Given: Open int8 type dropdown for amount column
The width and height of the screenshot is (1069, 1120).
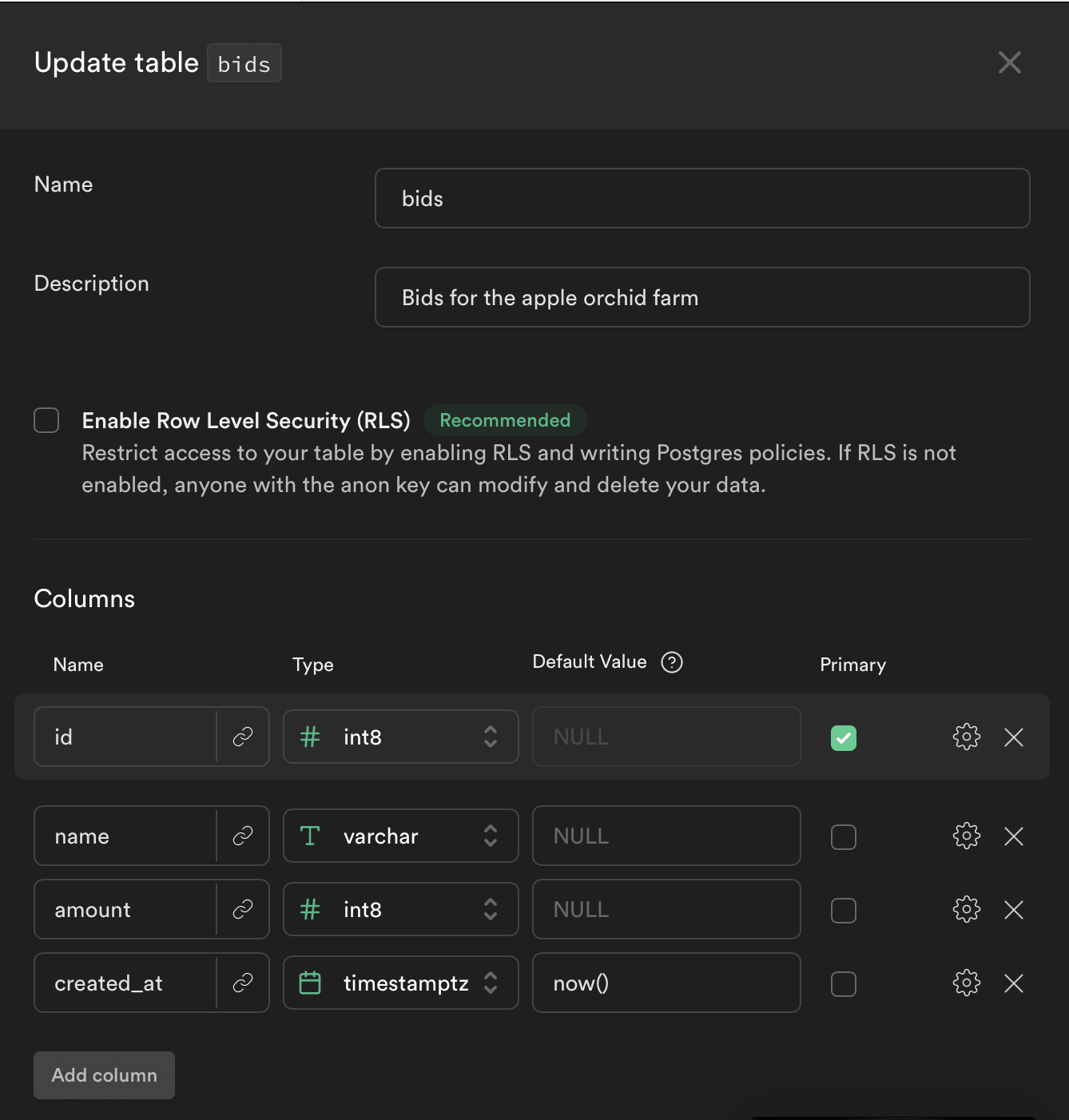Looking at the screenshot, I should coord(401,909).
